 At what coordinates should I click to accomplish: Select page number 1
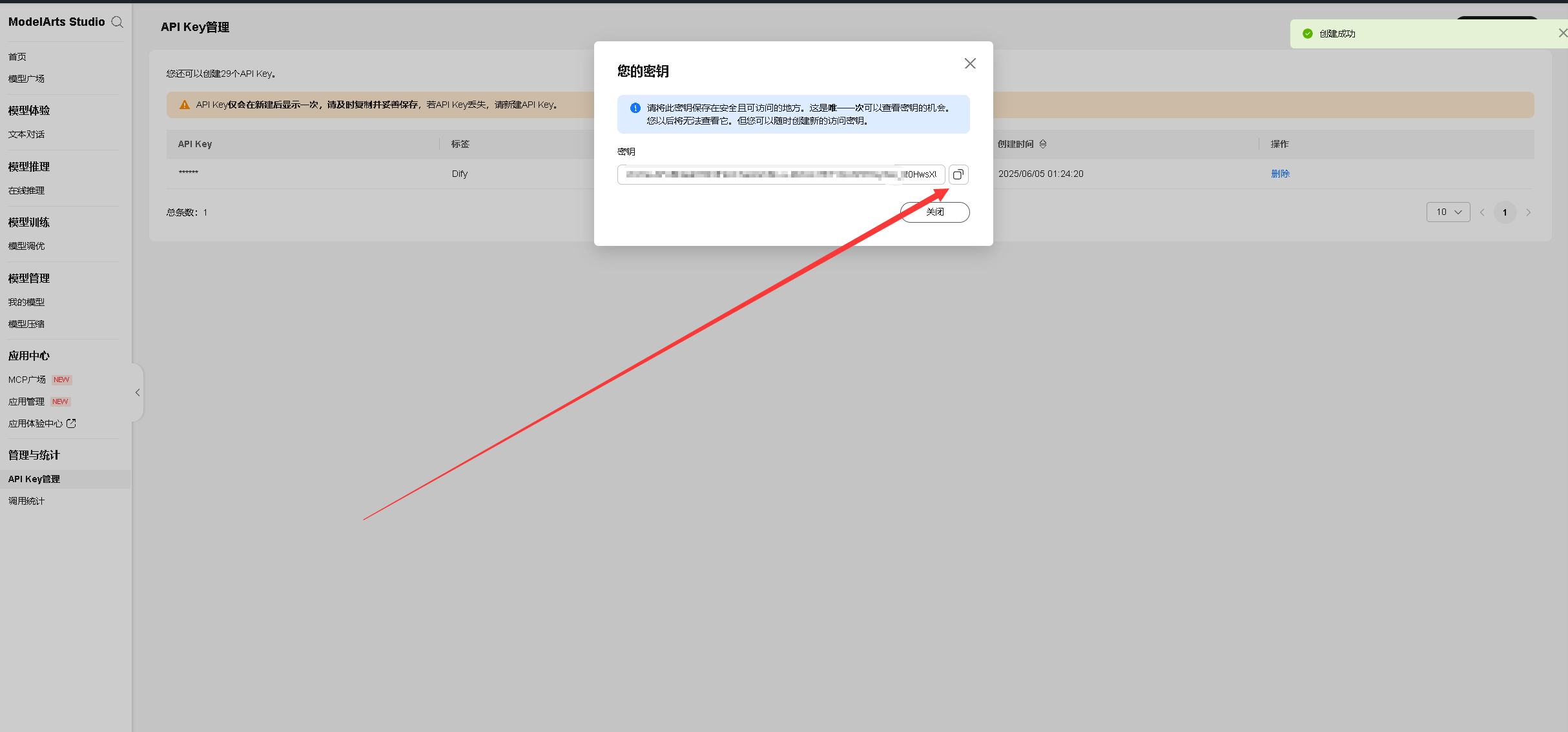(1505, 212)
